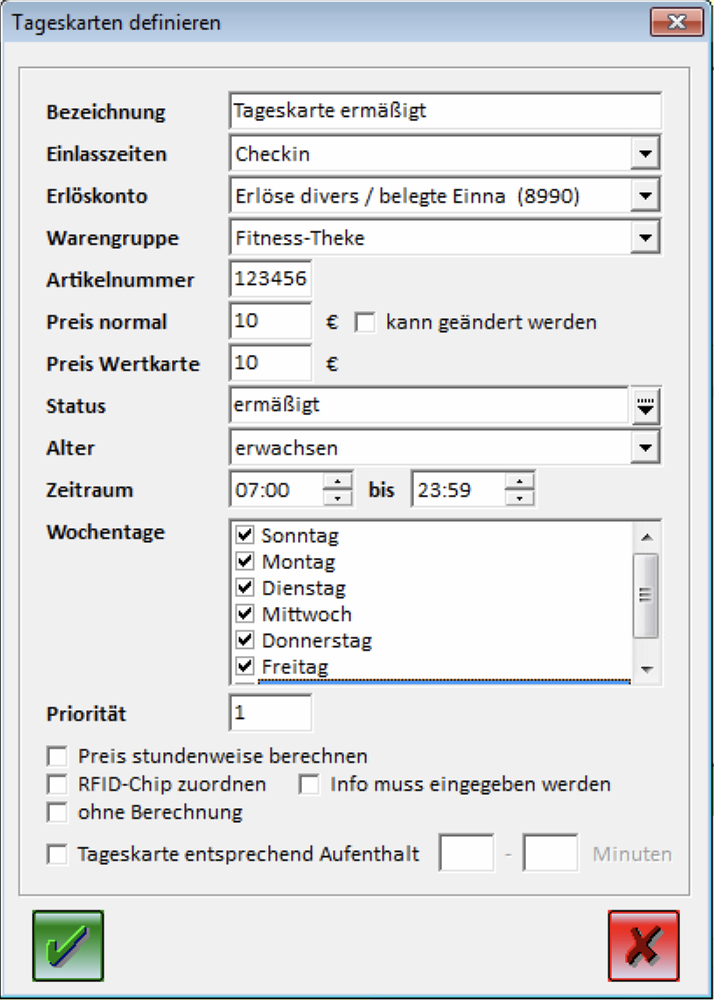Image resolution: width=714 pixels, height=1000 pixels.
Task: Enable 'Info muss eingegeben werden'
Action: 310,784
